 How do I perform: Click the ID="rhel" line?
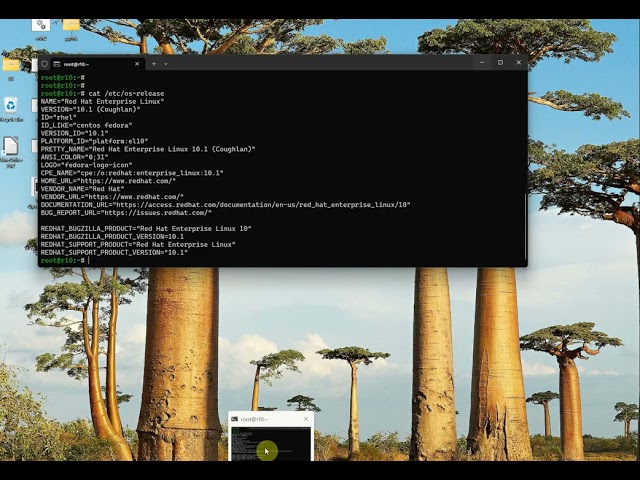(58, 117)
